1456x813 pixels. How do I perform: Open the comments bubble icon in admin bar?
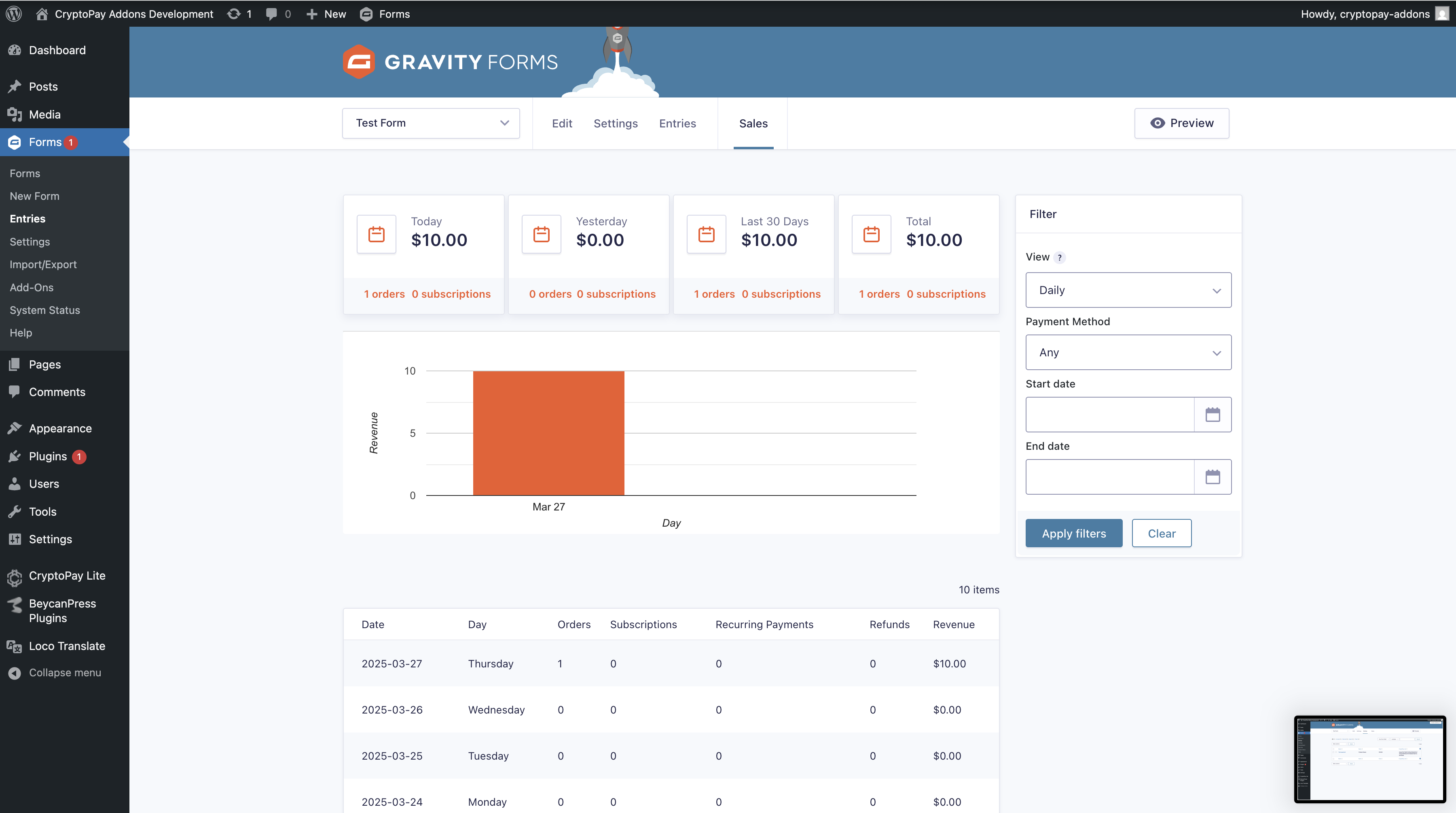[272, 14]
